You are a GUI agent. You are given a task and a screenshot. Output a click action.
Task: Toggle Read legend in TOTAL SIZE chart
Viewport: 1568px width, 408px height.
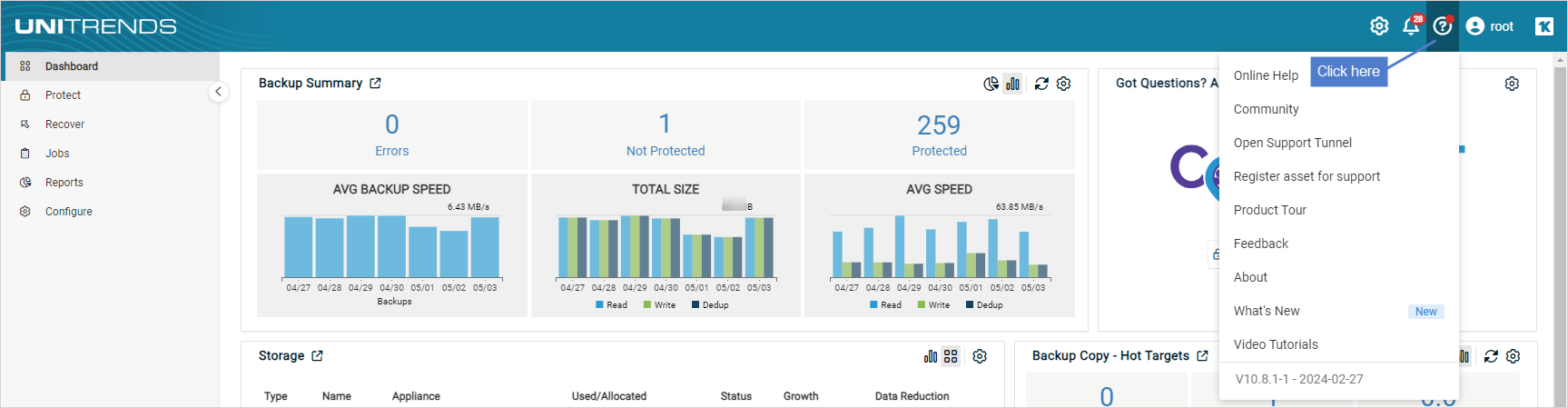point(611,305)
